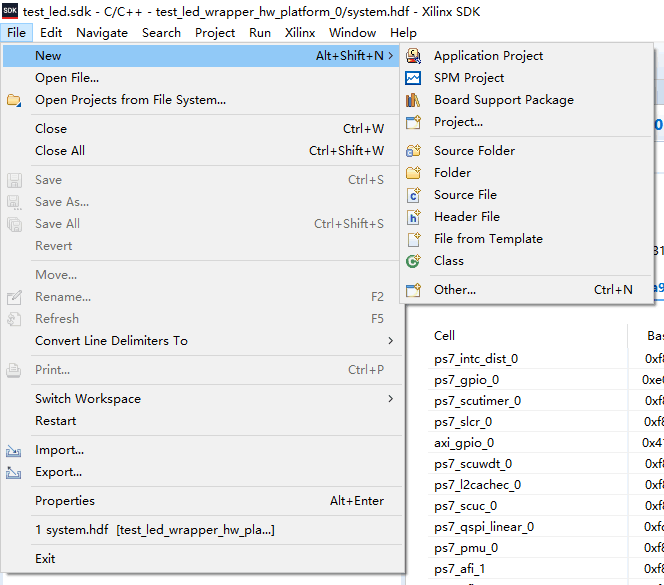The width and height of the screenshot is (664, 585).
Task: Create a new Header File
Action: pos(527,217)
